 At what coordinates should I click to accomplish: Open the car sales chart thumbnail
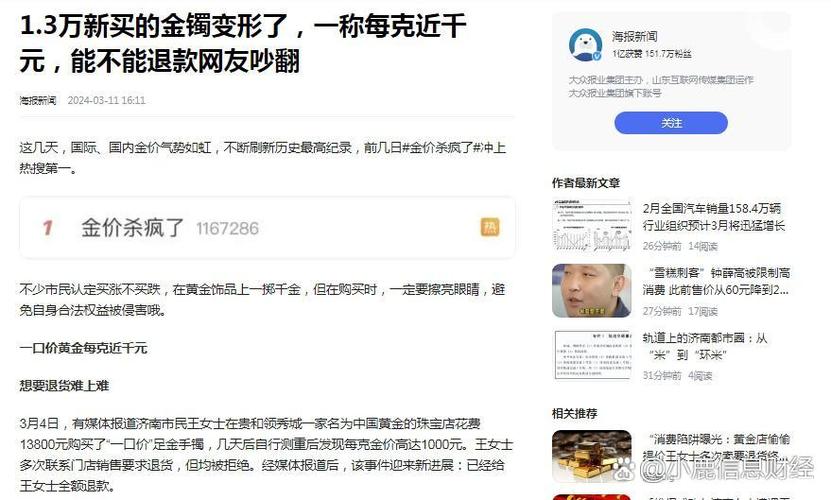(x=591, y=225)
